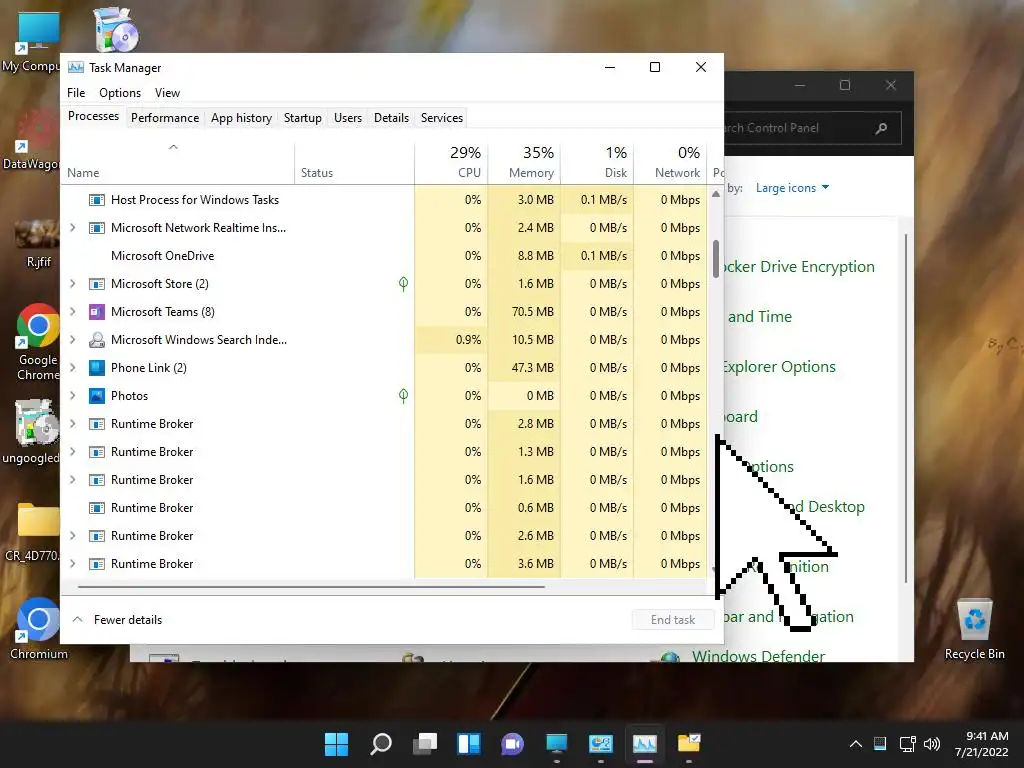Click the network tray icon
This screenshot has height=768, width=1024.
tap(907, 743)
